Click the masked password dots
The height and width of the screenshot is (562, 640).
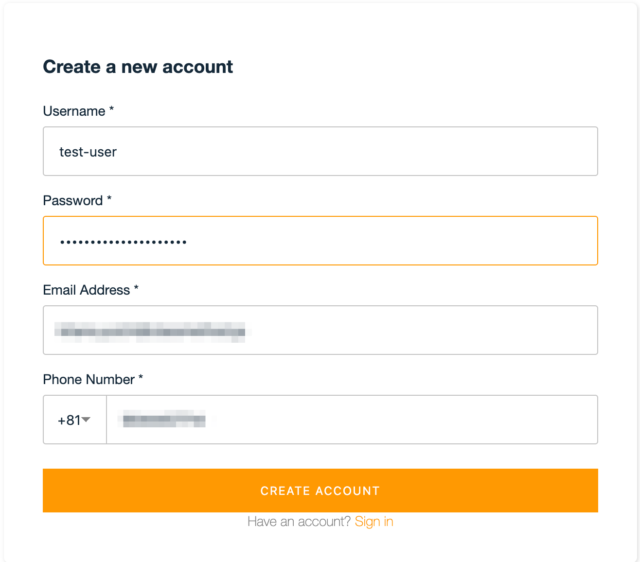point(123,242)
